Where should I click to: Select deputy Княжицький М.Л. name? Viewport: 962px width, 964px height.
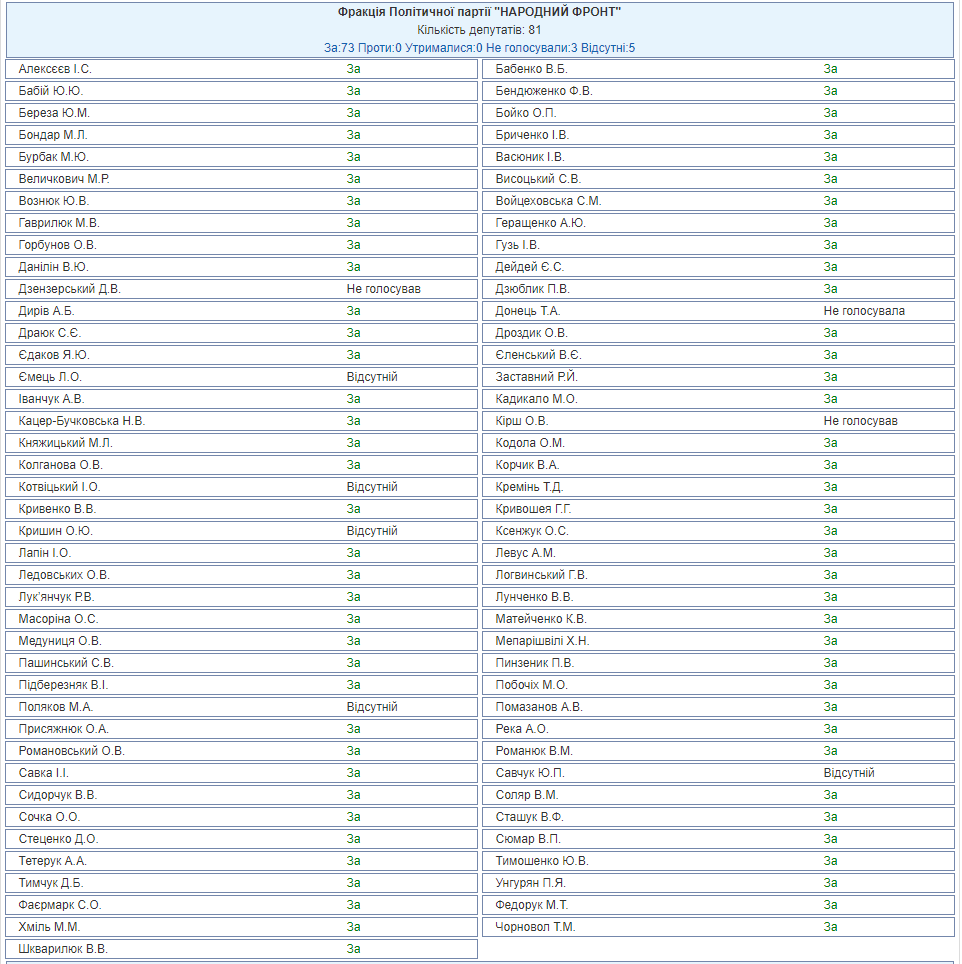pos(66,443)
